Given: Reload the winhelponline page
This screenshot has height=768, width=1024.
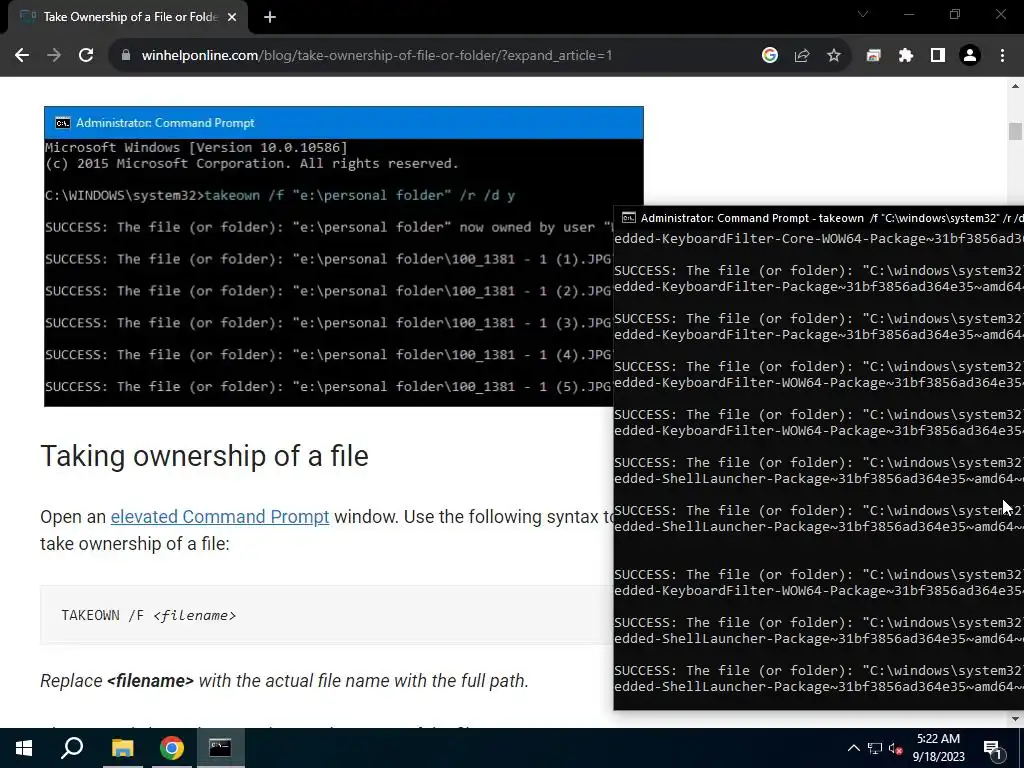Looking at the screenshot, I should tap(86, 56).
